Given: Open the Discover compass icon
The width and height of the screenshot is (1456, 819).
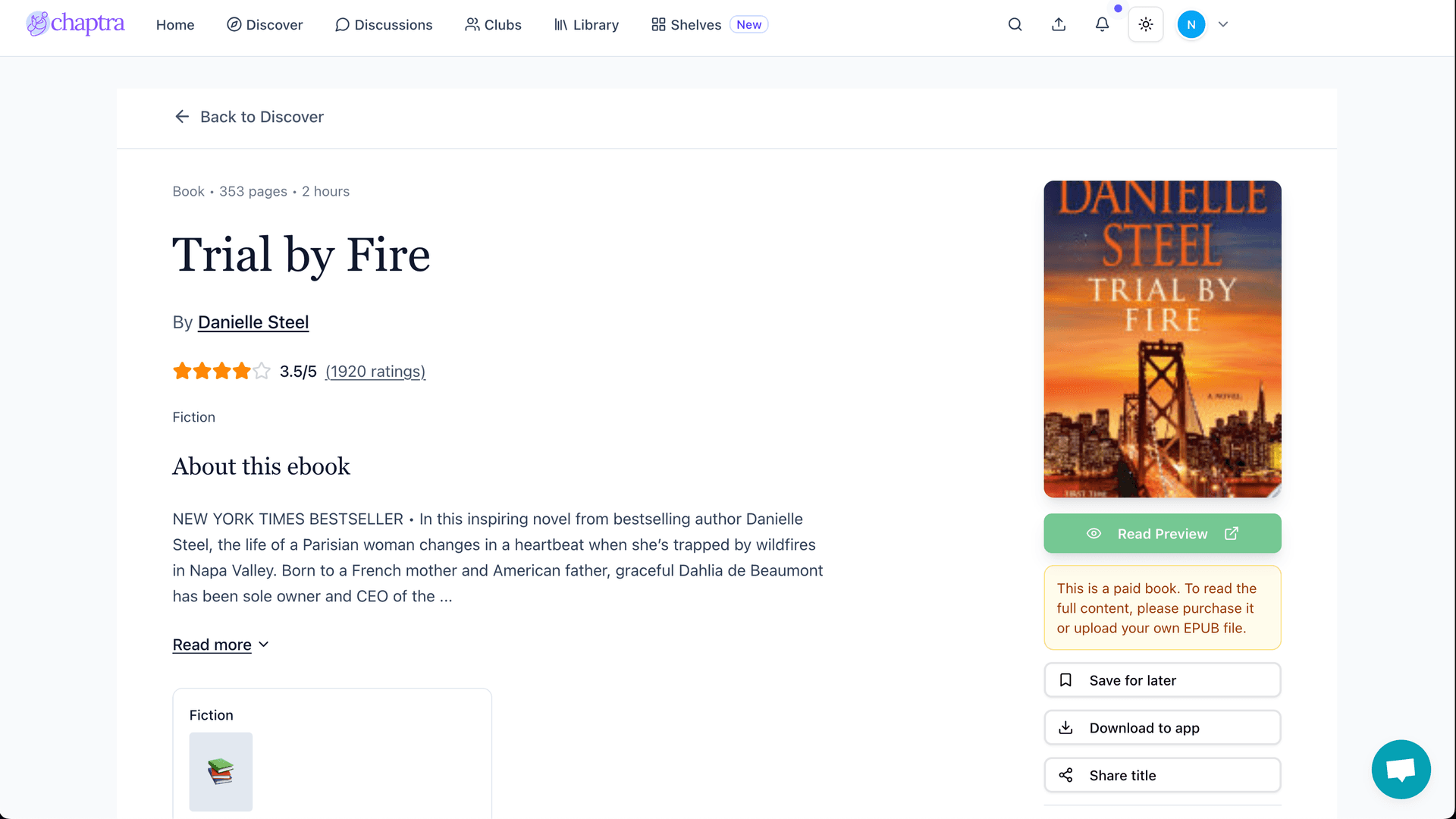Looking at the screenshot, I should 234,24.
